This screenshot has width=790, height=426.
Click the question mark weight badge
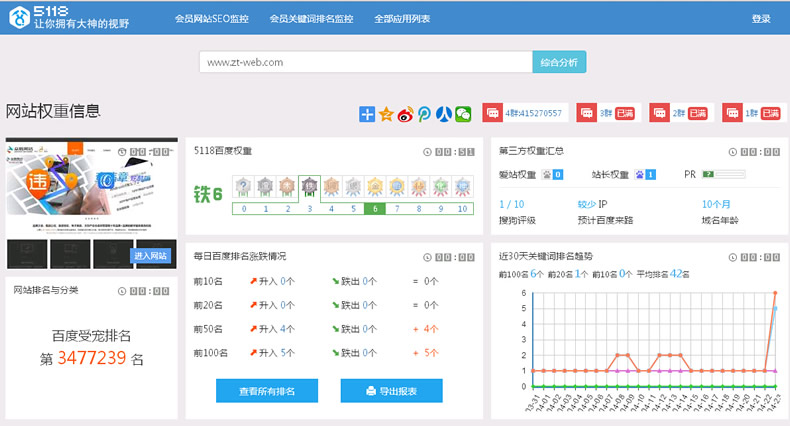click(x=243, y=187)
